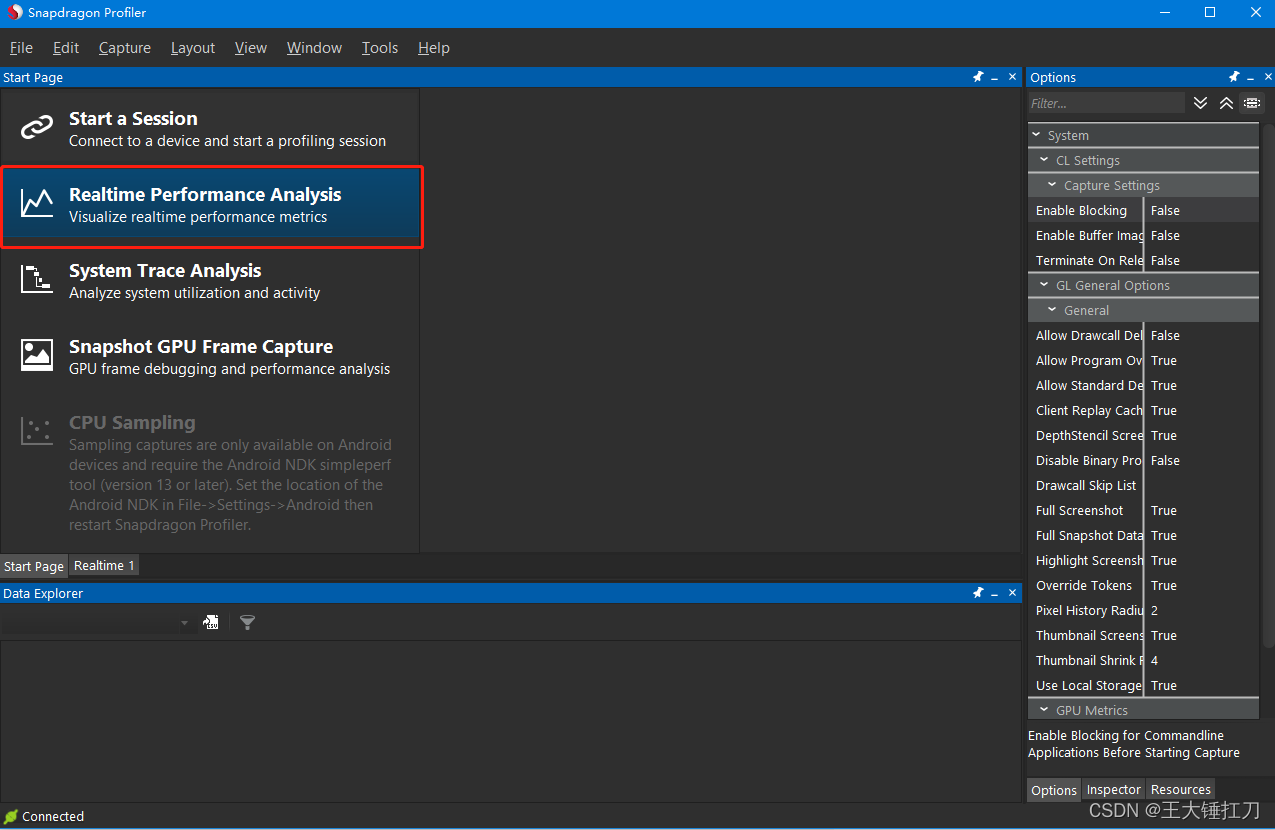1275x830 pixels.
Task: Open the Window menu
Action: click(x=314, y=47)
